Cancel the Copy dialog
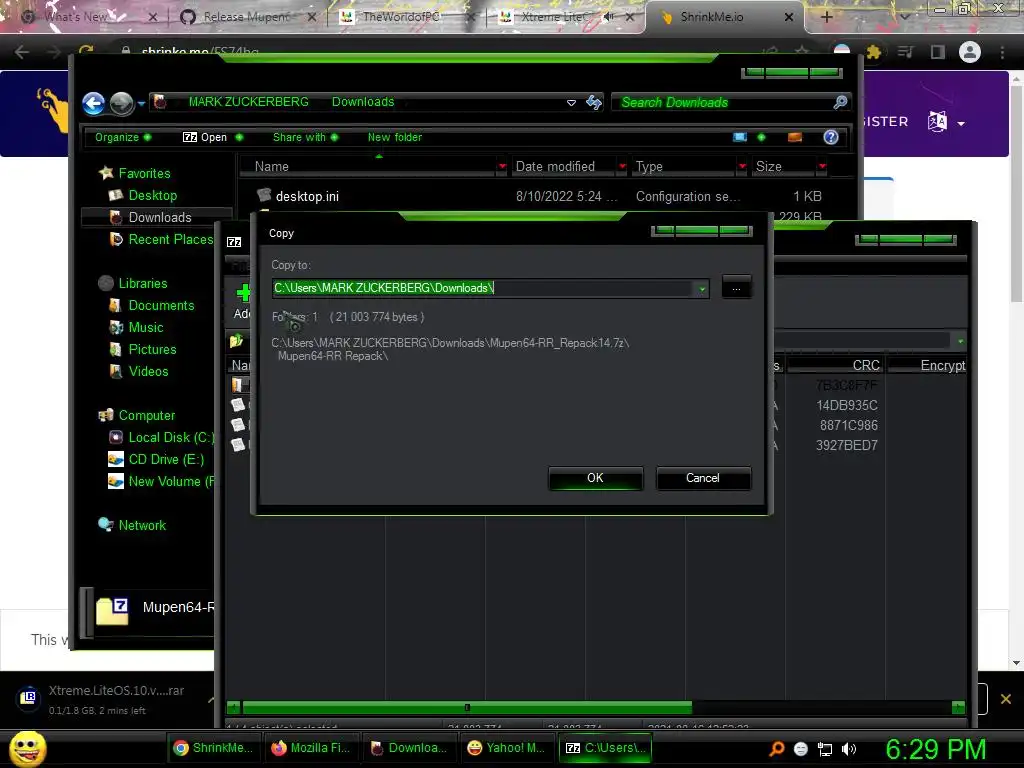 (703, 478)
